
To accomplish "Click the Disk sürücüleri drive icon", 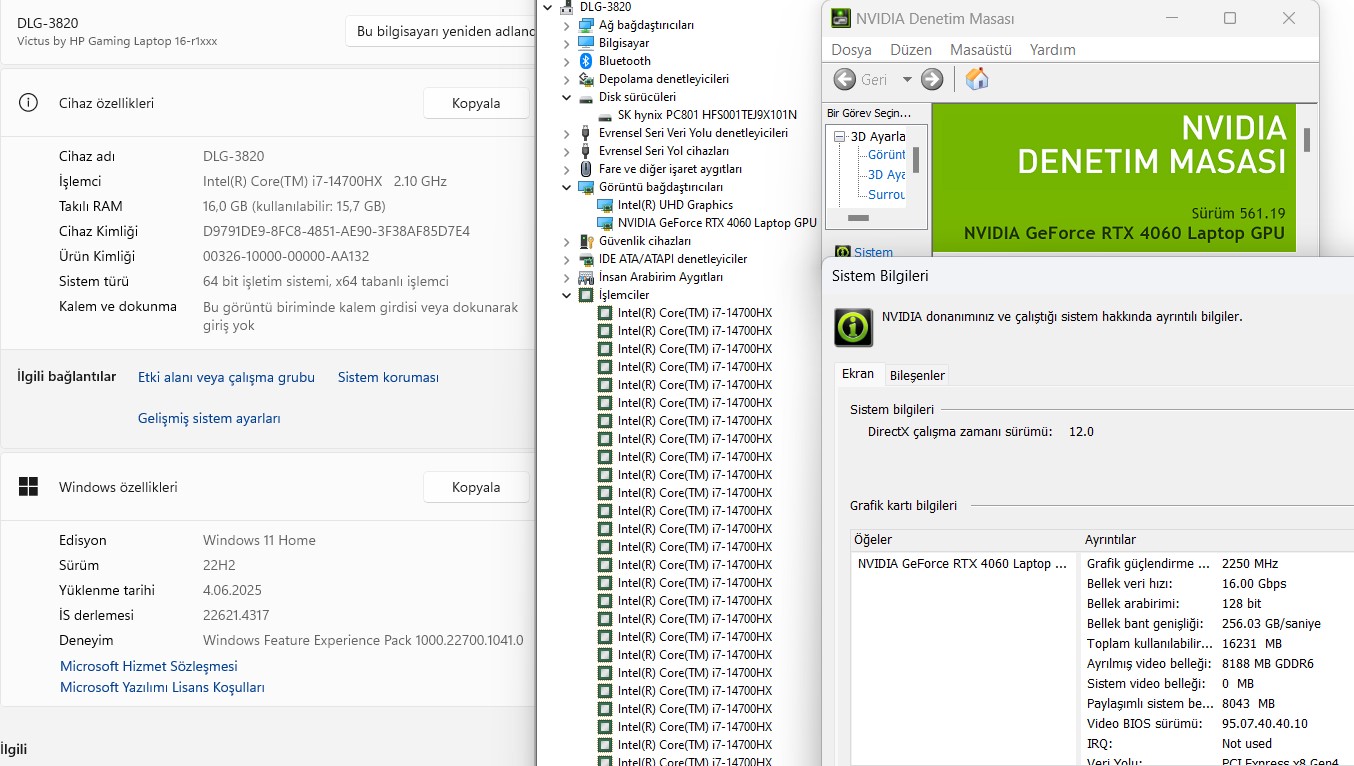I will coord(587,97).
